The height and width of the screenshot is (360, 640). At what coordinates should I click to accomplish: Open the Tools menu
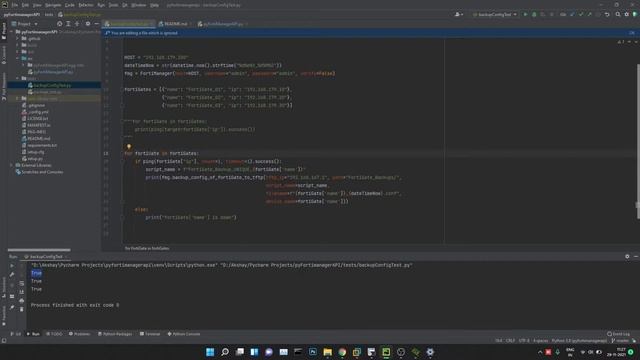tap(113, 5)
